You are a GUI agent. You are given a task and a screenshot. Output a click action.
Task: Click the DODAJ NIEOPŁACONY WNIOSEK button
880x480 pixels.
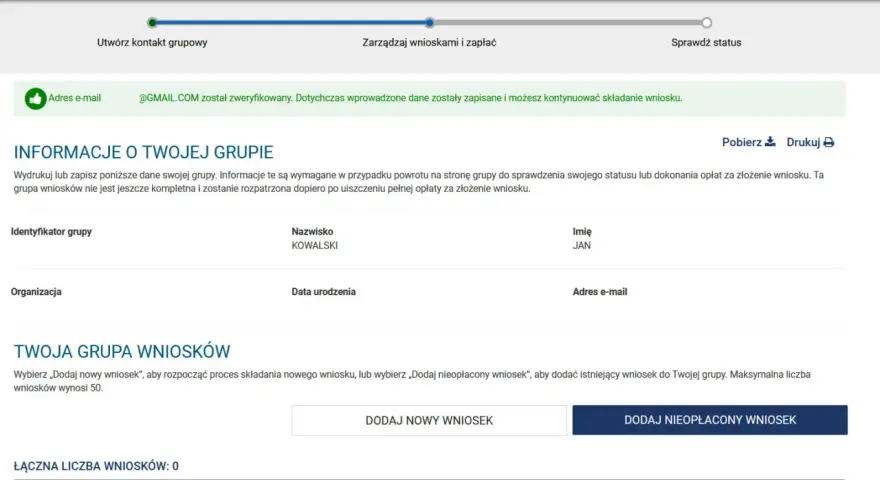pyautogui.click(x=710, y=420)
